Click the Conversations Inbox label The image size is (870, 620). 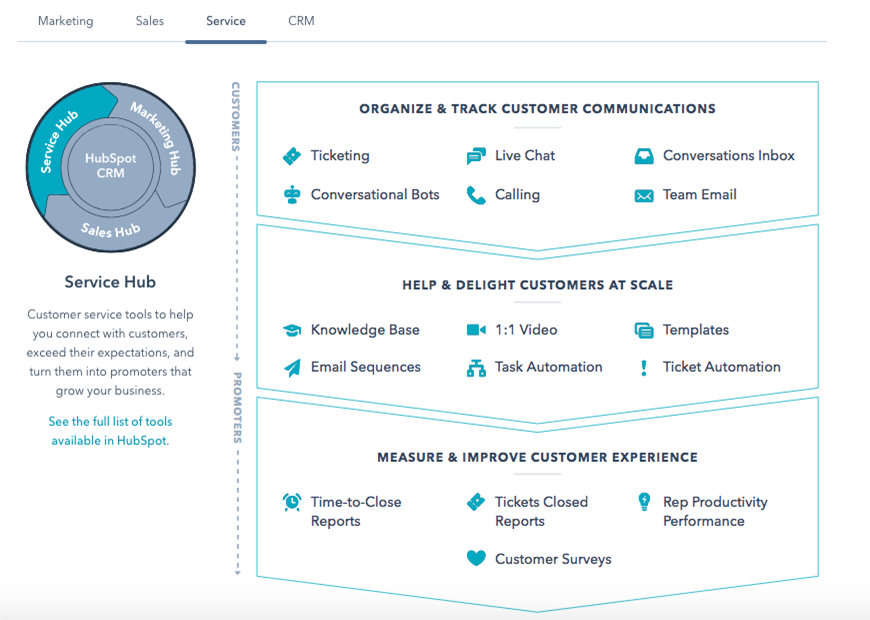click(x=729, y=156)
